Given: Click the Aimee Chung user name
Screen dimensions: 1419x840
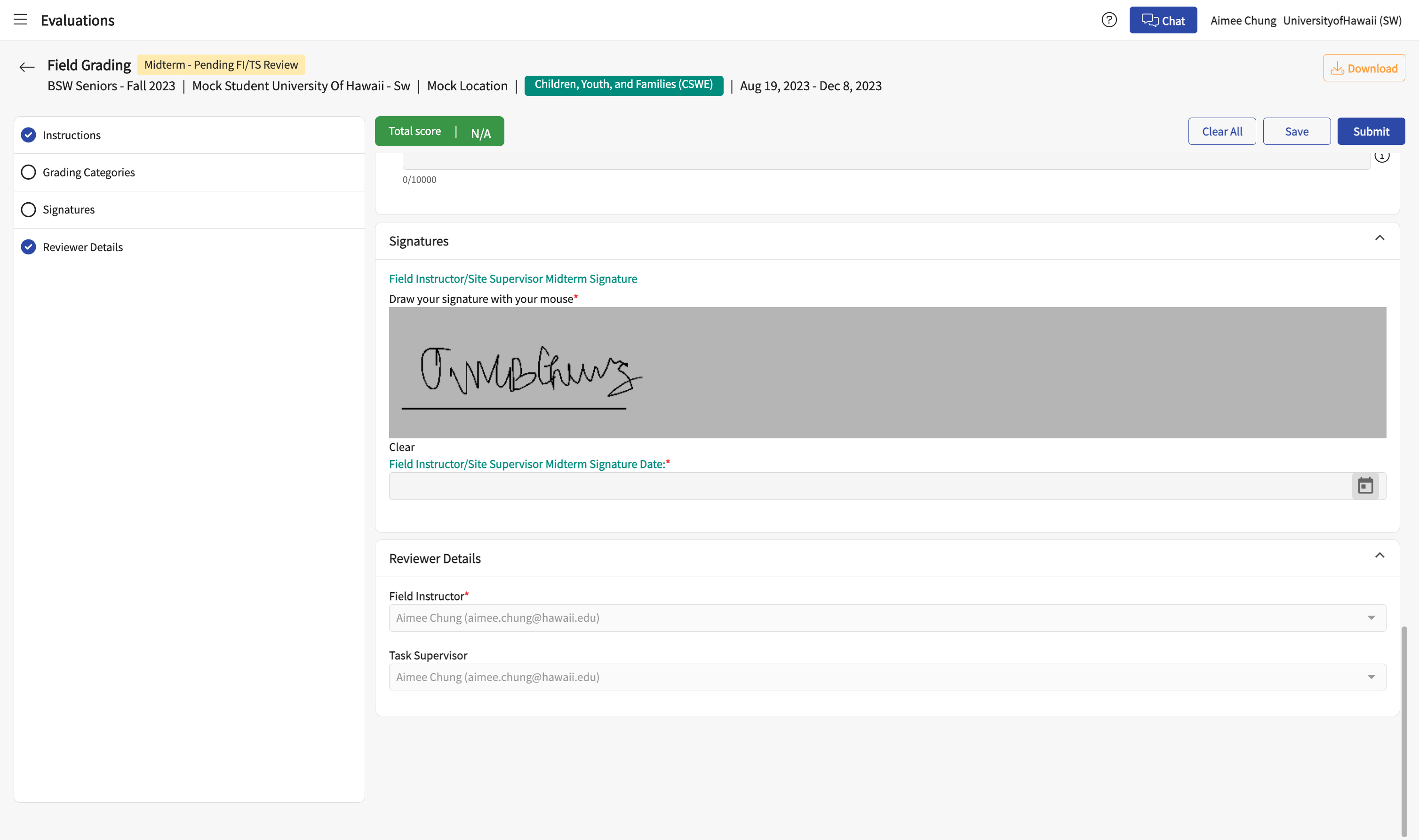Looking at the screenshot, I should click(x=1243, y=20).
